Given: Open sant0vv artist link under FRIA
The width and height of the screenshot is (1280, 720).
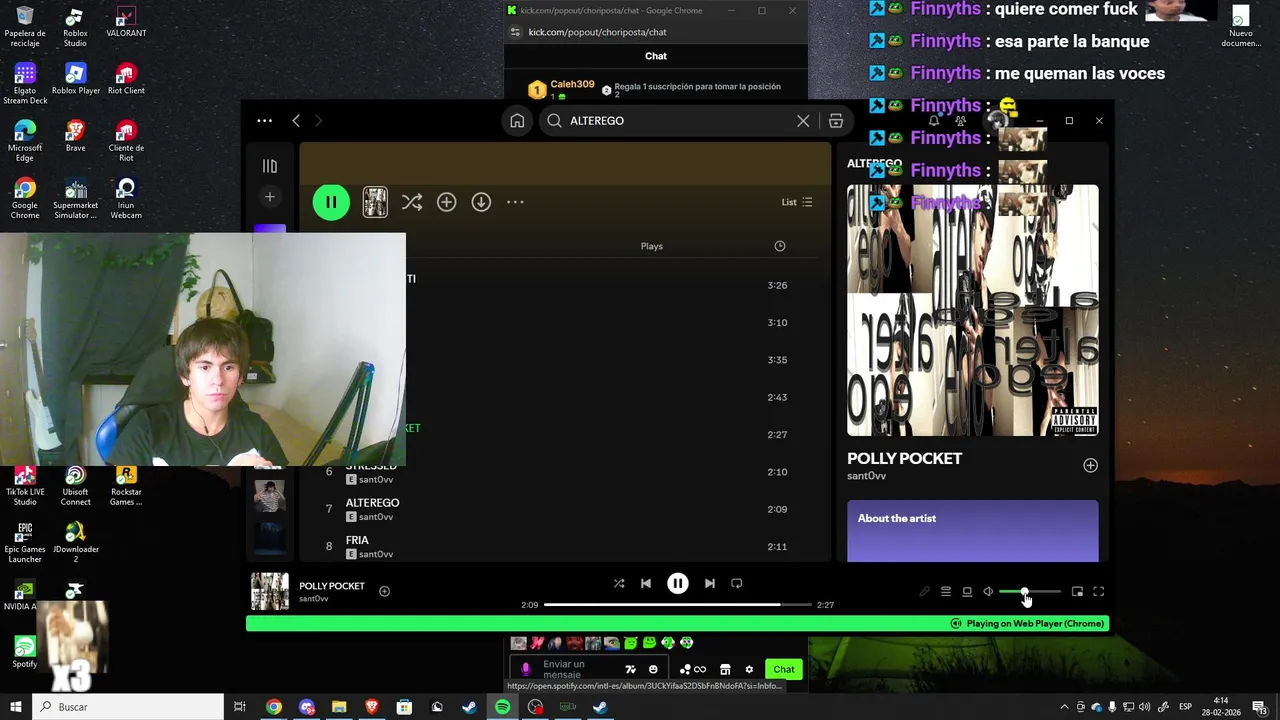Looking at the screenshot, I should (x=376, y=554).
